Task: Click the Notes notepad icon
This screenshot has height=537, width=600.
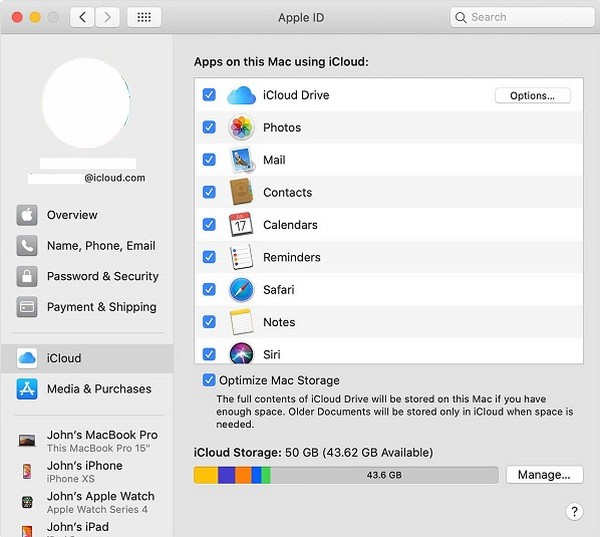Action: [x=241, y=322]
